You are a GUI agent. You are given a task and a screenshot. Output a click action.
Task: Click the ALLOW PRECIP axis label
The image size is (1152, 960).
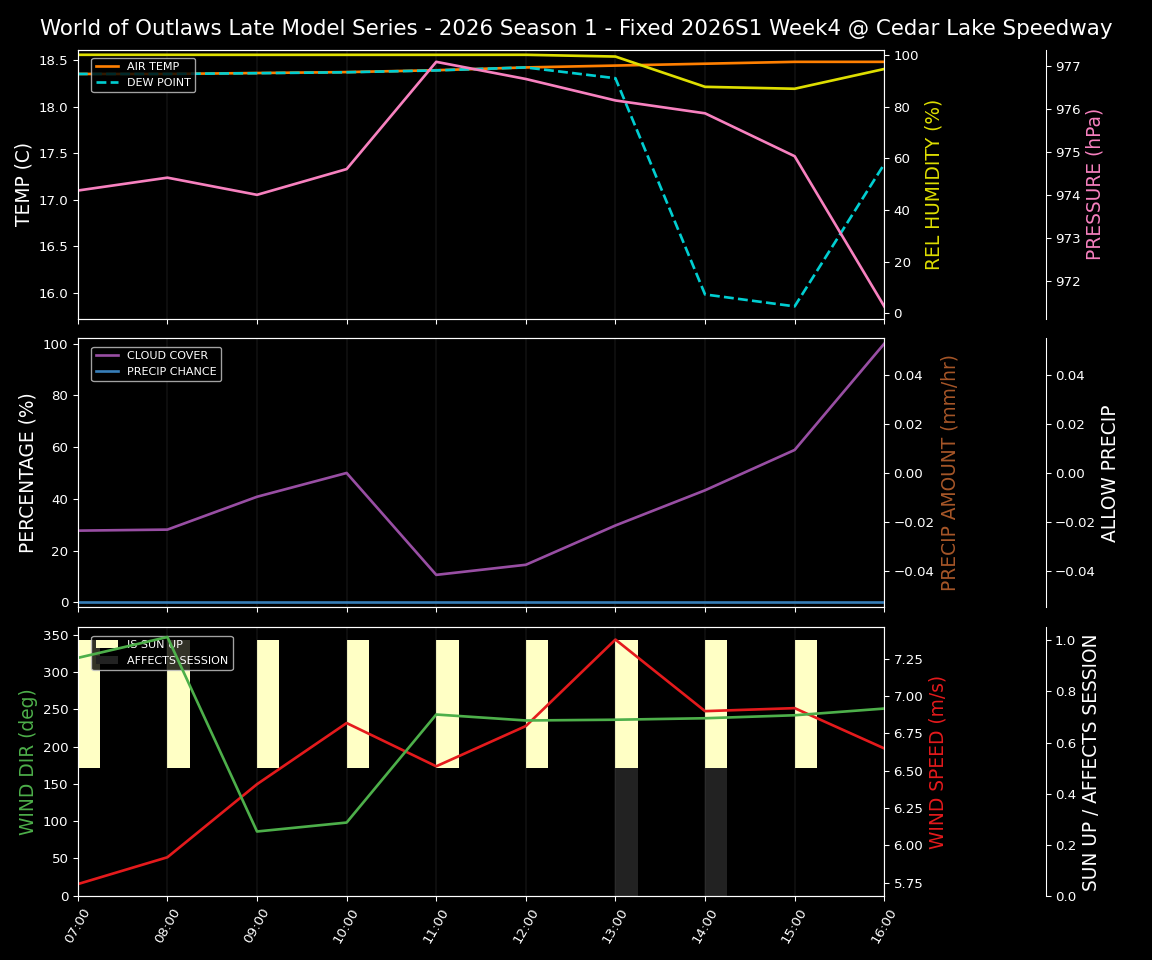pos(1110,470)
